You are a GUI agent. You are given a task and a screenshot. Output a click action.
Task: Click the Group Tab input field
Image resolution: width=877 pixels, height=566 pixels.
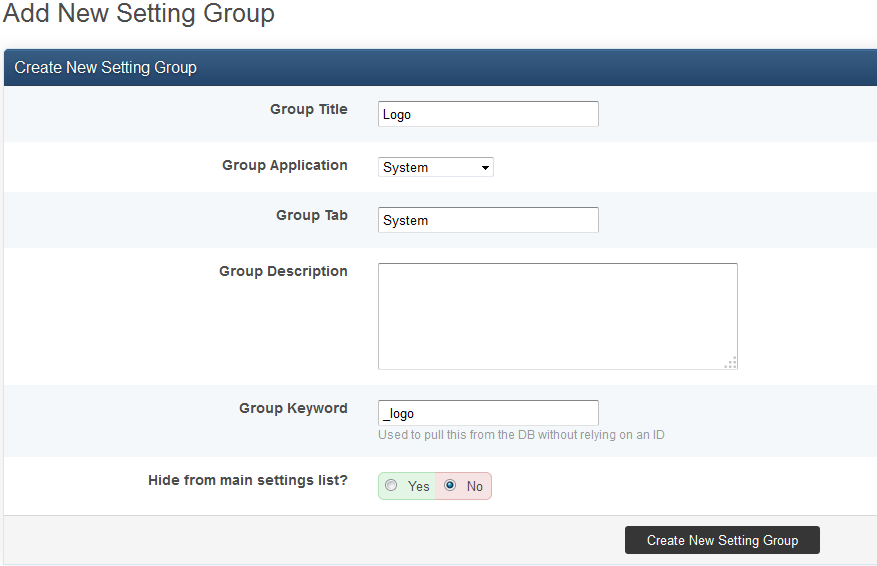(488, 220)
